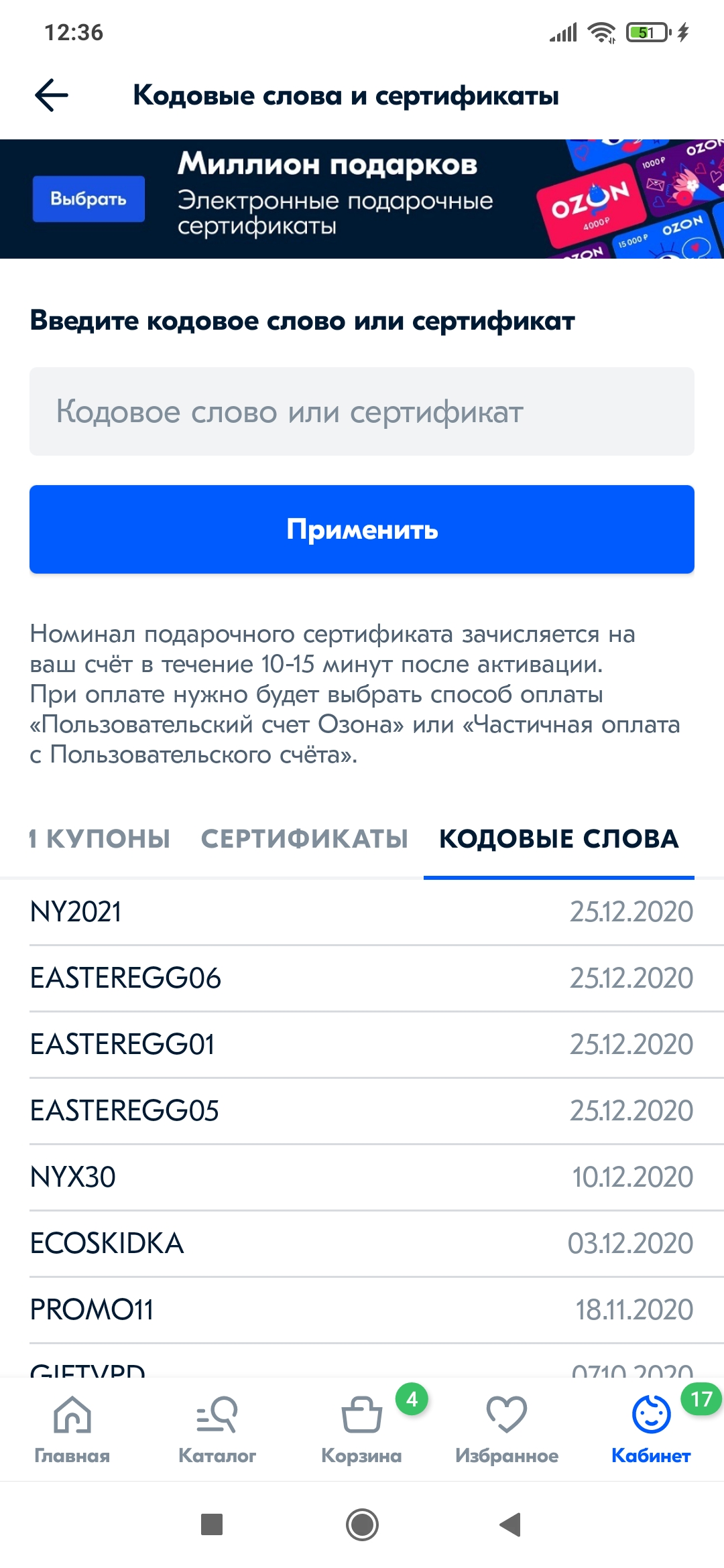
Task: Tap Android triangle back button
Action: [x=510, y=1524]
